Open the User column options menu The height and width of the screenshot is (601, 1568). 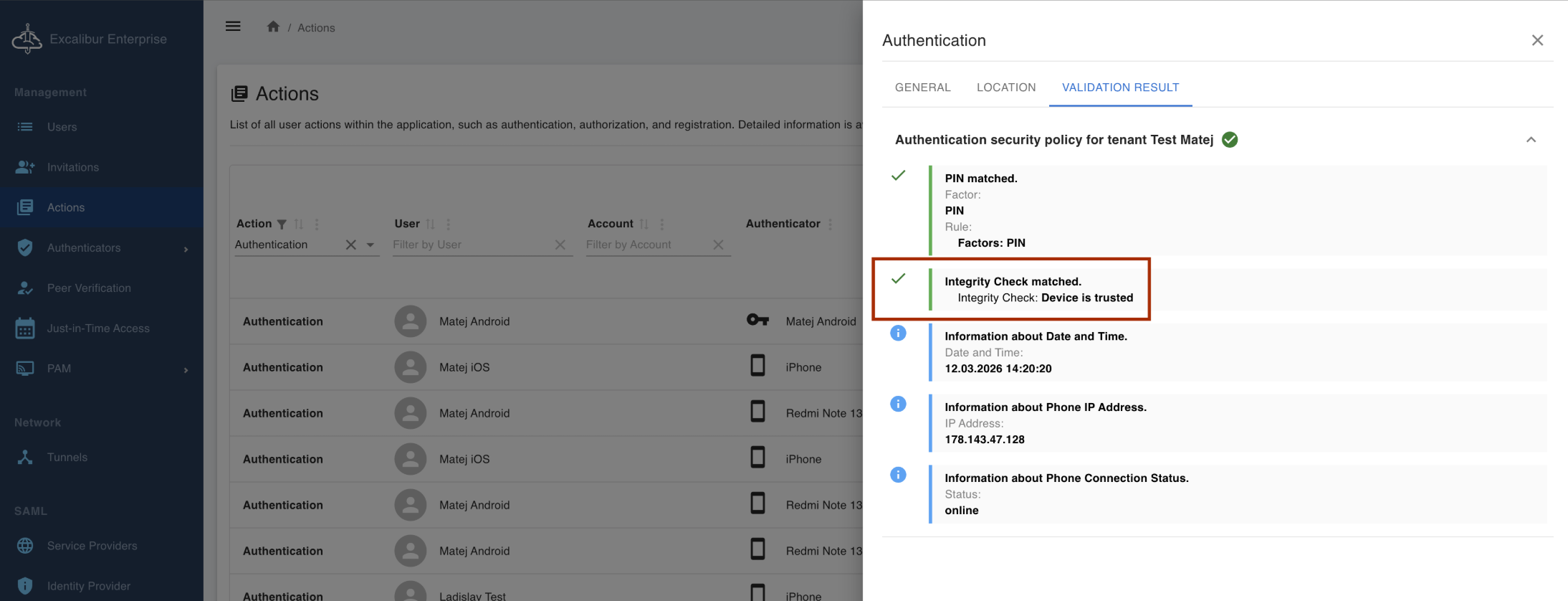[x=449, y=224]
